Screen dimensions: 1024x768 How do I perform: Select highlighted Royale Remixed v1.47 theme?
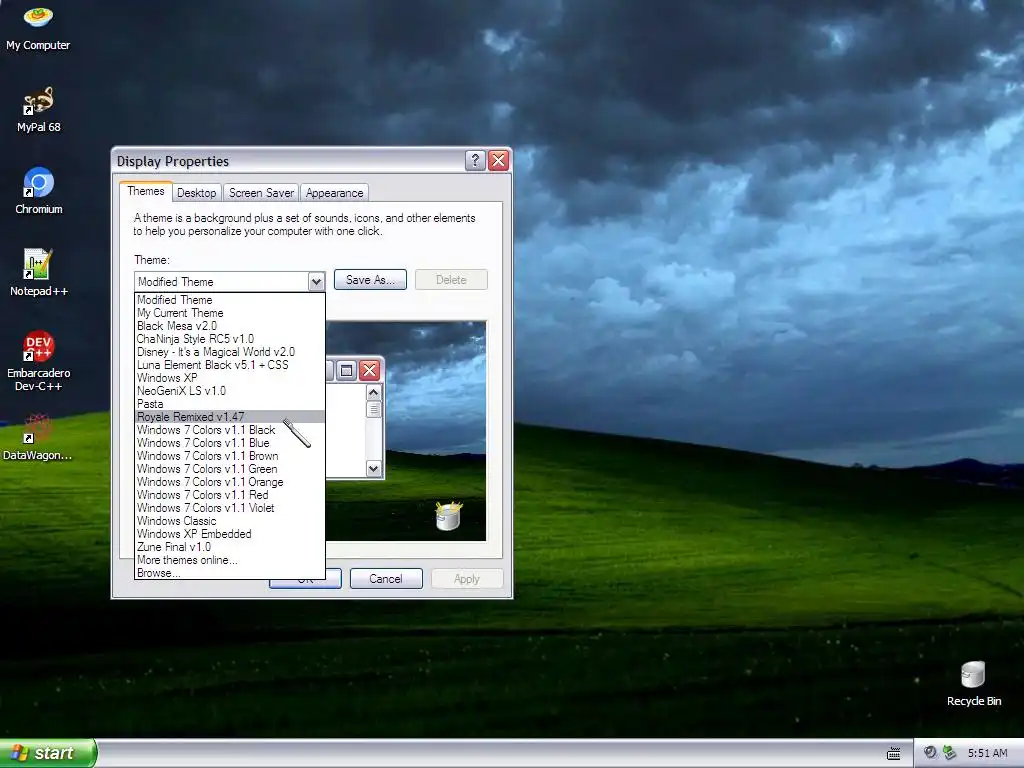[230, 417]
